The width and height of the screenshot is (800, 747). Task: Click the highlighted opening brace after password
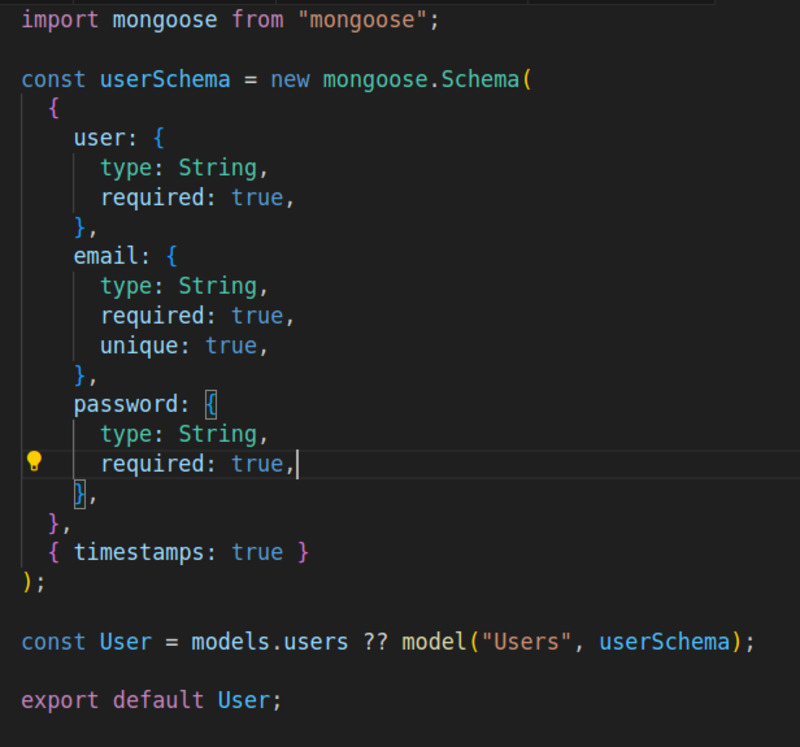(211, 405)
